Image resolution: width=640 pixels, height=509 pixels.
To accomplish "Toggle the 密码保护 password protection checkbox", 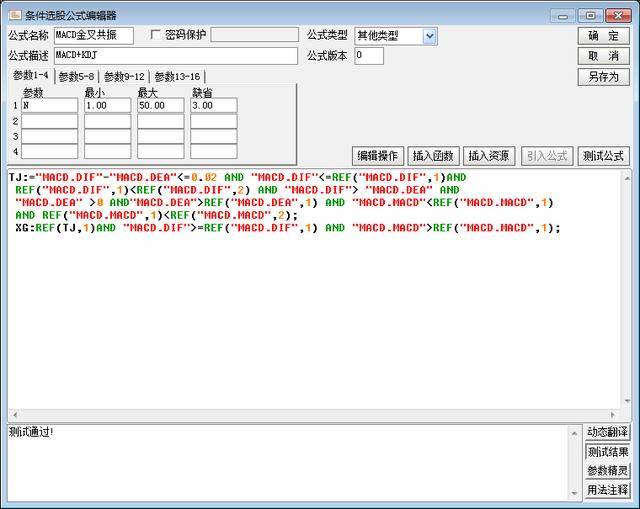I will coord(155,35).
